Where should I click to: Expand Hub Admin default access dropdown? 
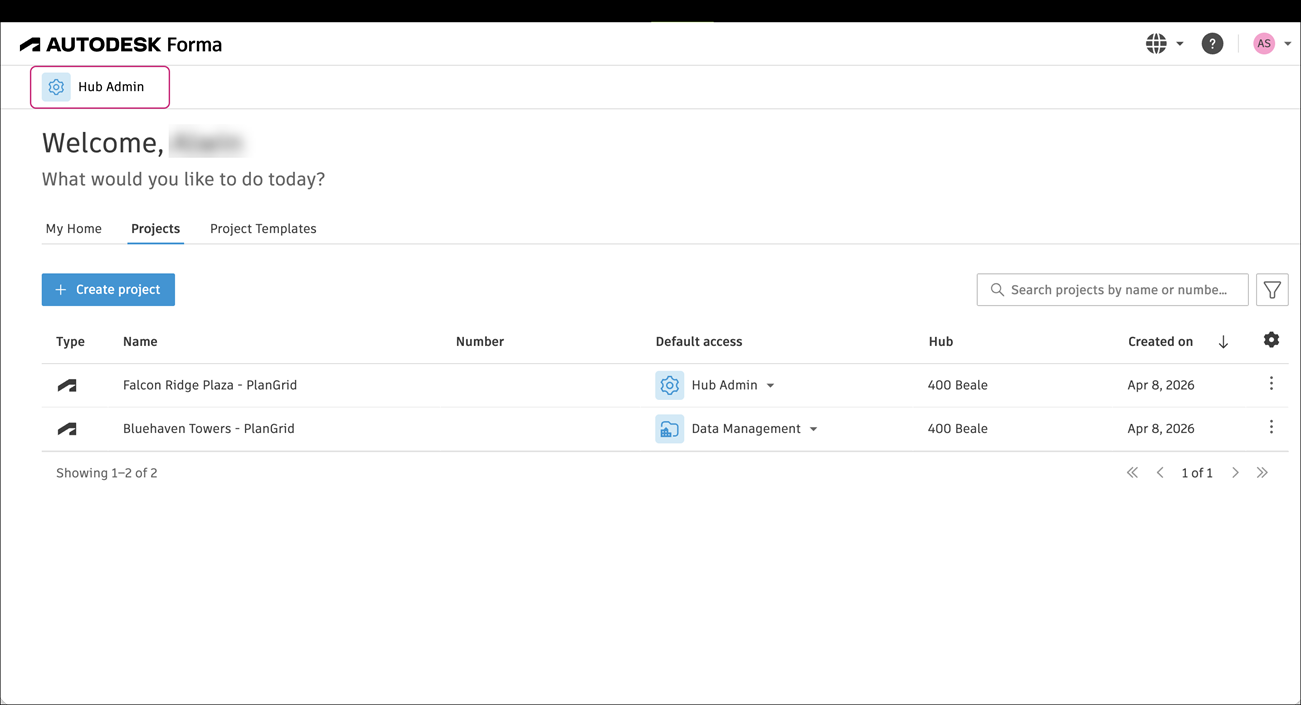point(770,386)
